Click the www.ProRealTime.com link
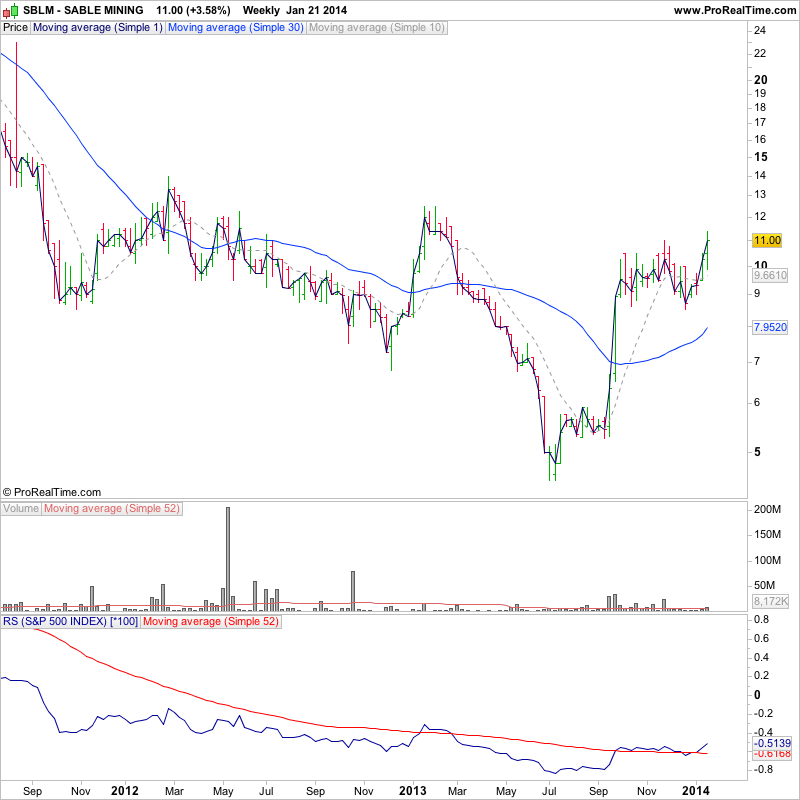This screenshot has width=800, height=800. pos(735,10)
